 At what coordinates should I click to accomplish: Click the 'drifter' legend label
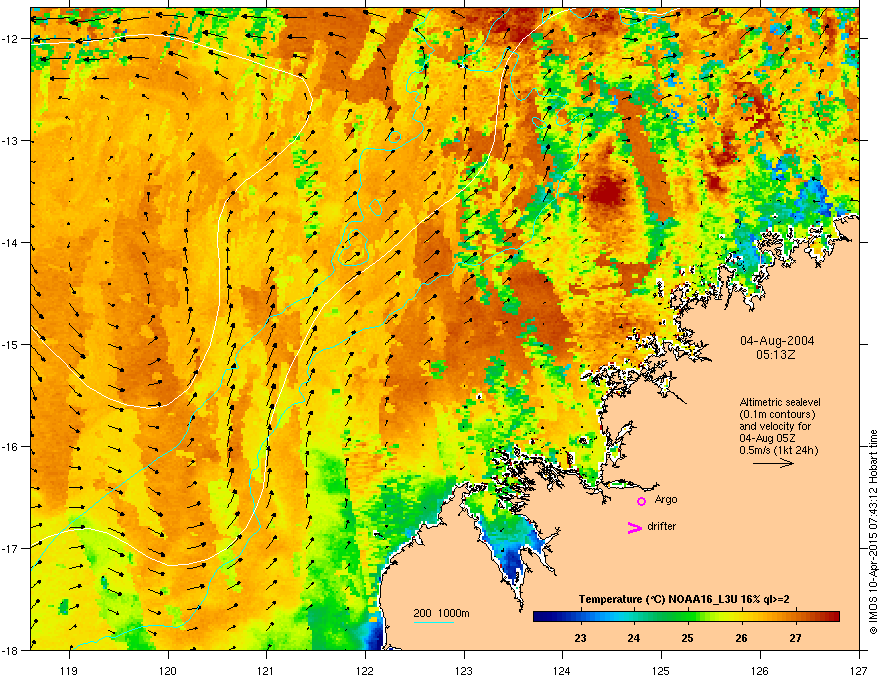pyautogui.click(x=662, y=526)
